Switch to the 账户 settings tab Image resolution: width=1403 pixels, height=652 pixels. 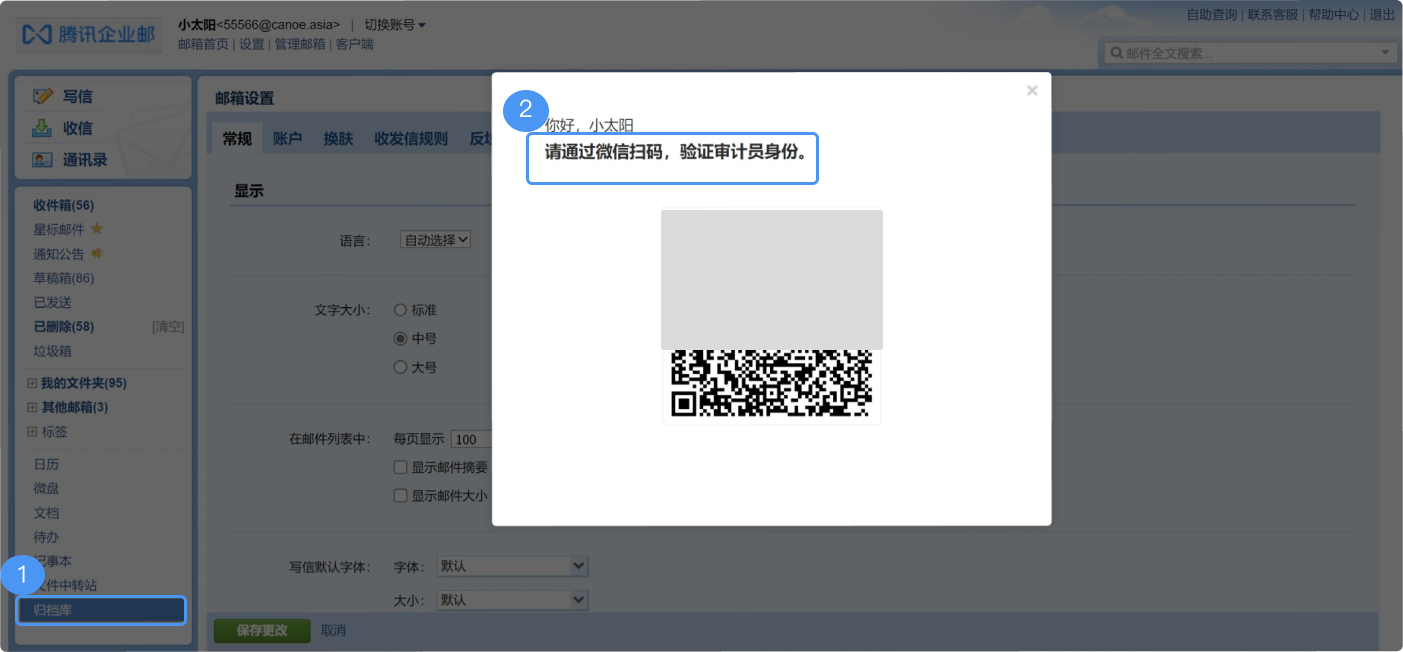[x=287, y=139]
